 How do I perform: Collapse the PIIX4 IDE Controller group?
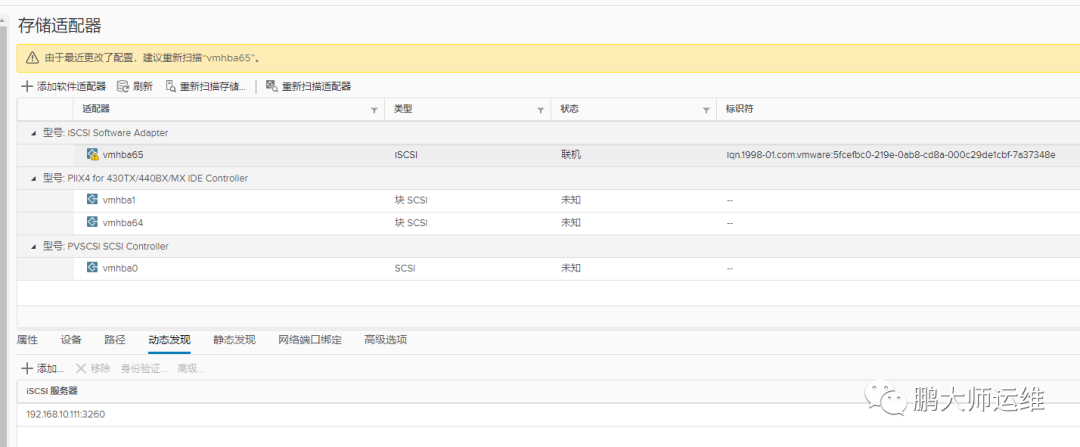pyautogui.click(x=35, y=178)
